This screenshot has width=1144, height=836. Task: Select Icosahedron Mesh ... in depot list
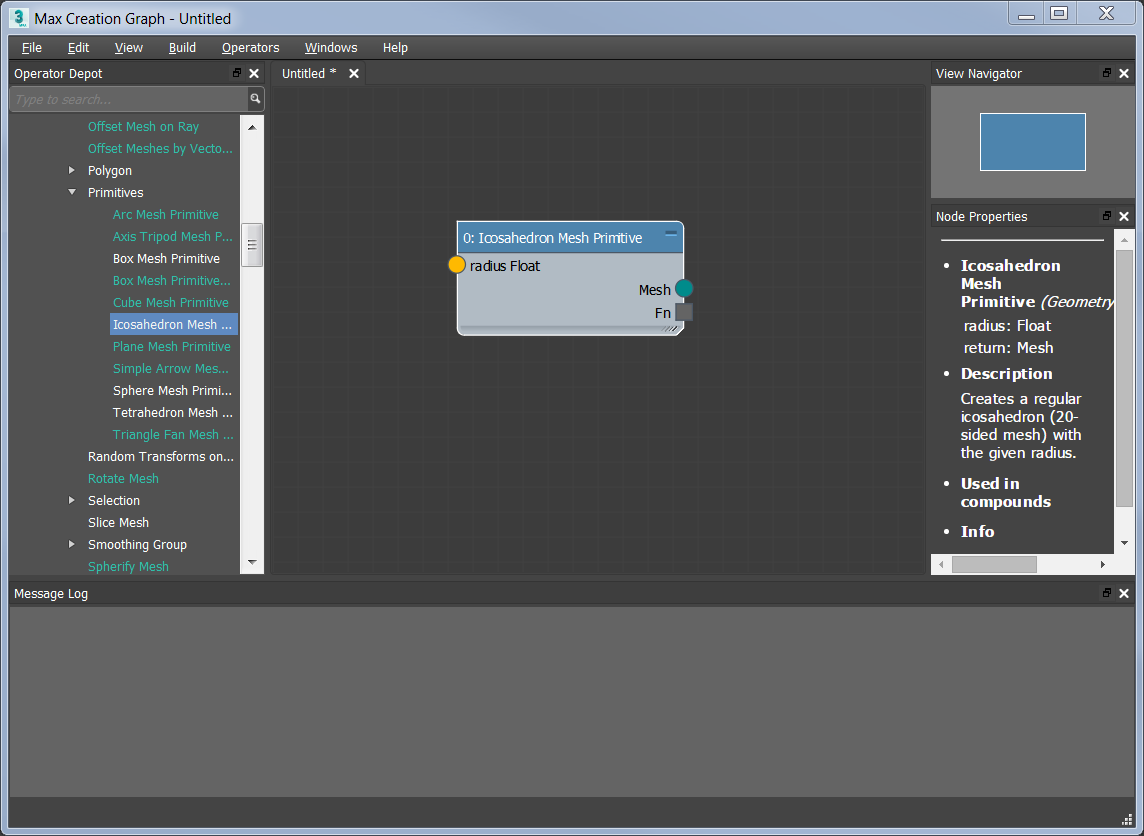coord(174,324)
